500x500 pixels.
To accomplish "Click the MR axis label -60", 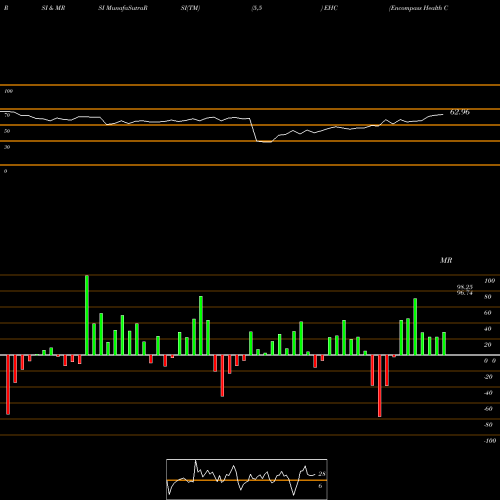I will (488, 409).
